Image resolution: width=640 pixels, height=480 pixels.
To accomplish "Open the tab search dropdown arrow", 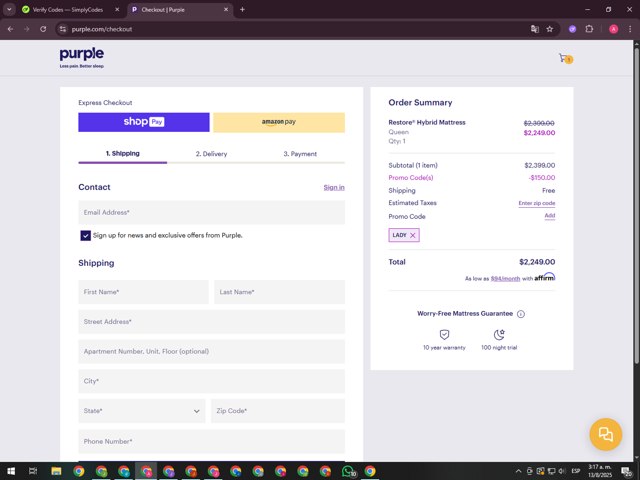I will 9,9.
